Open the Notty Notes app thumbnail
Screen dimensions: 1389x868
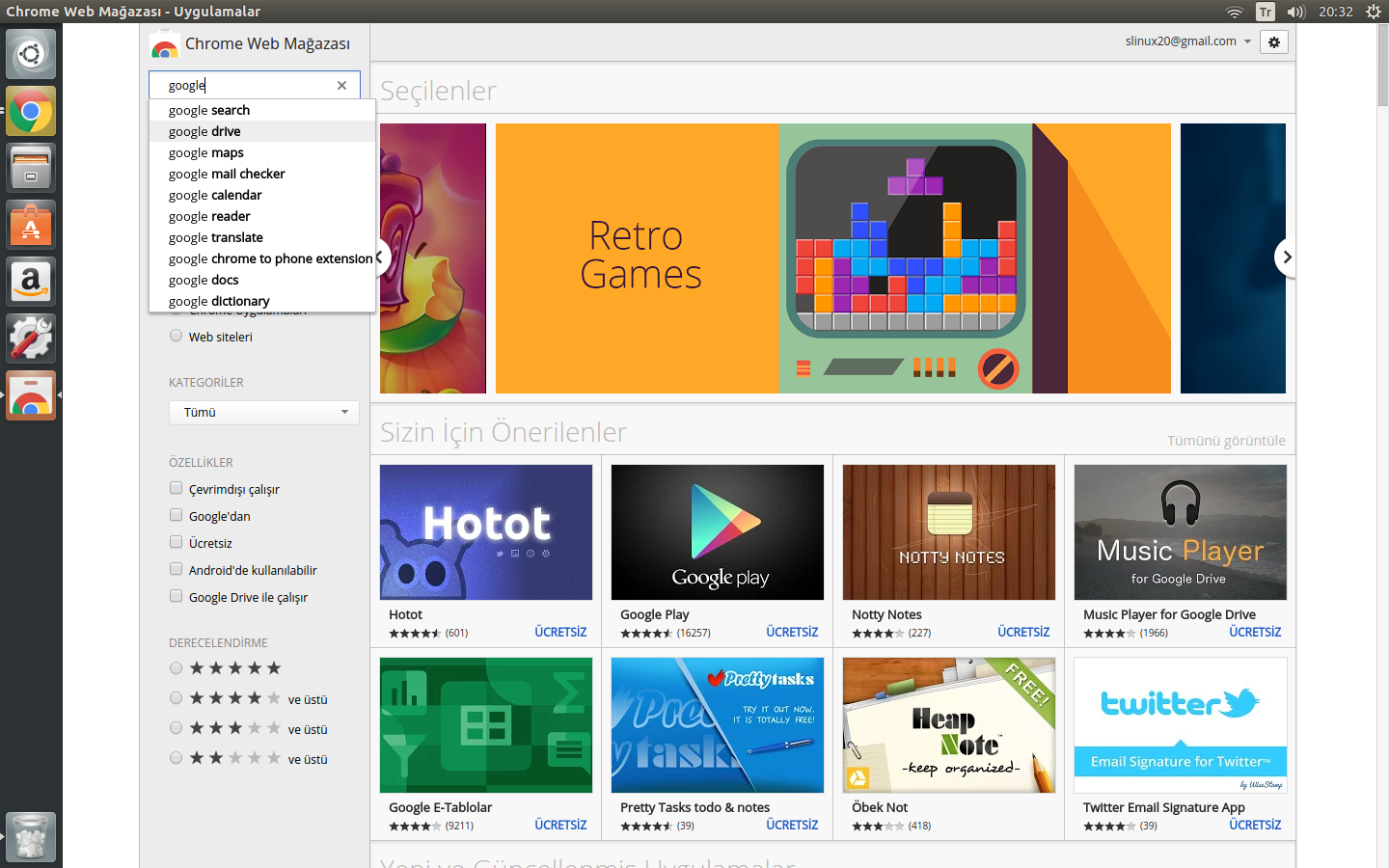click(x=949, y=532)
